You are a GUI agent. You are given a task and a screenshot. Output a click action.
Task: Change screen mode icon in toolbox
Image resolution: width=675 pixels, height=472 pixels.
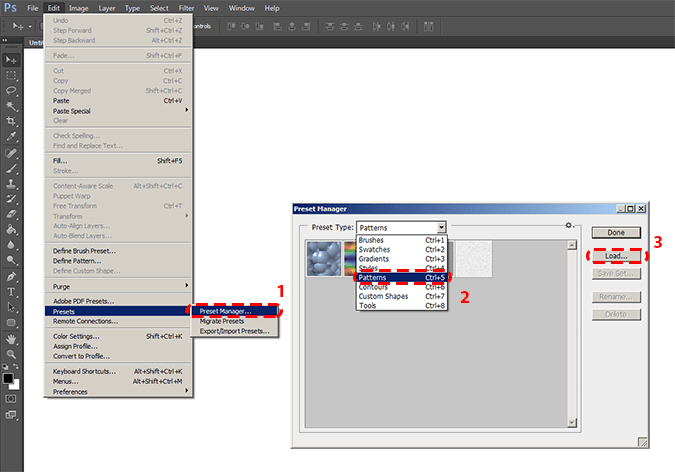[x=11, y=415]
